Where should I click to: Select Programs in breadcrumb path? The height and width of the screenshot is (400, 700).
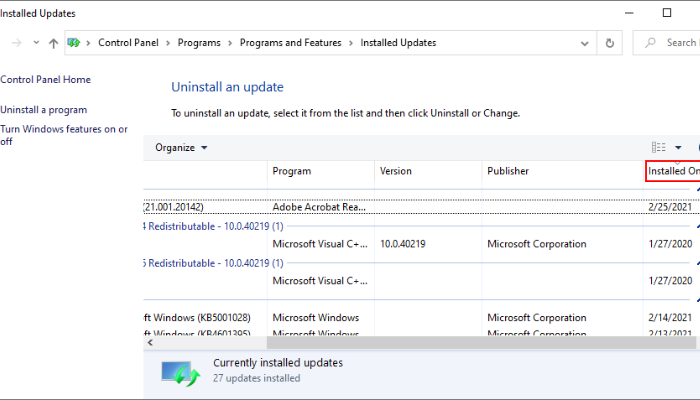click(199, 42)
